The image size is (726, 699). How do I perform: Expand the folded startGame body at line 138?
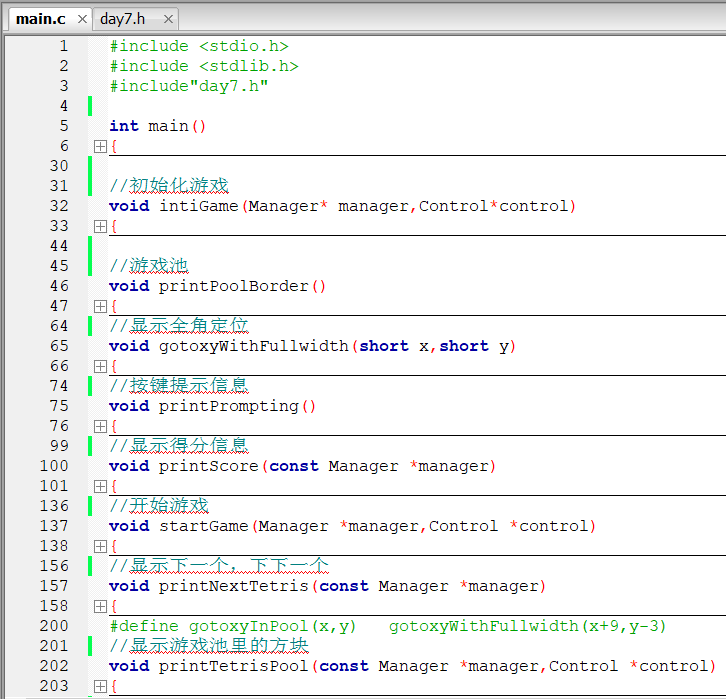pyautogui.click(x=100, y=546)
